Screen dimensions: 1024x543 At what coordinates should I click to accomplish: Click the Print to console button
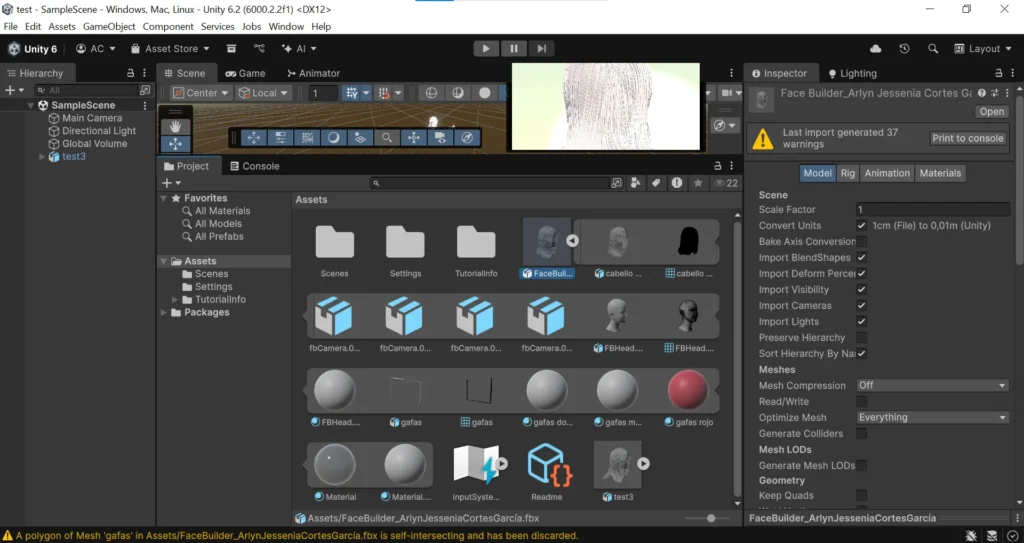[967, 138]
